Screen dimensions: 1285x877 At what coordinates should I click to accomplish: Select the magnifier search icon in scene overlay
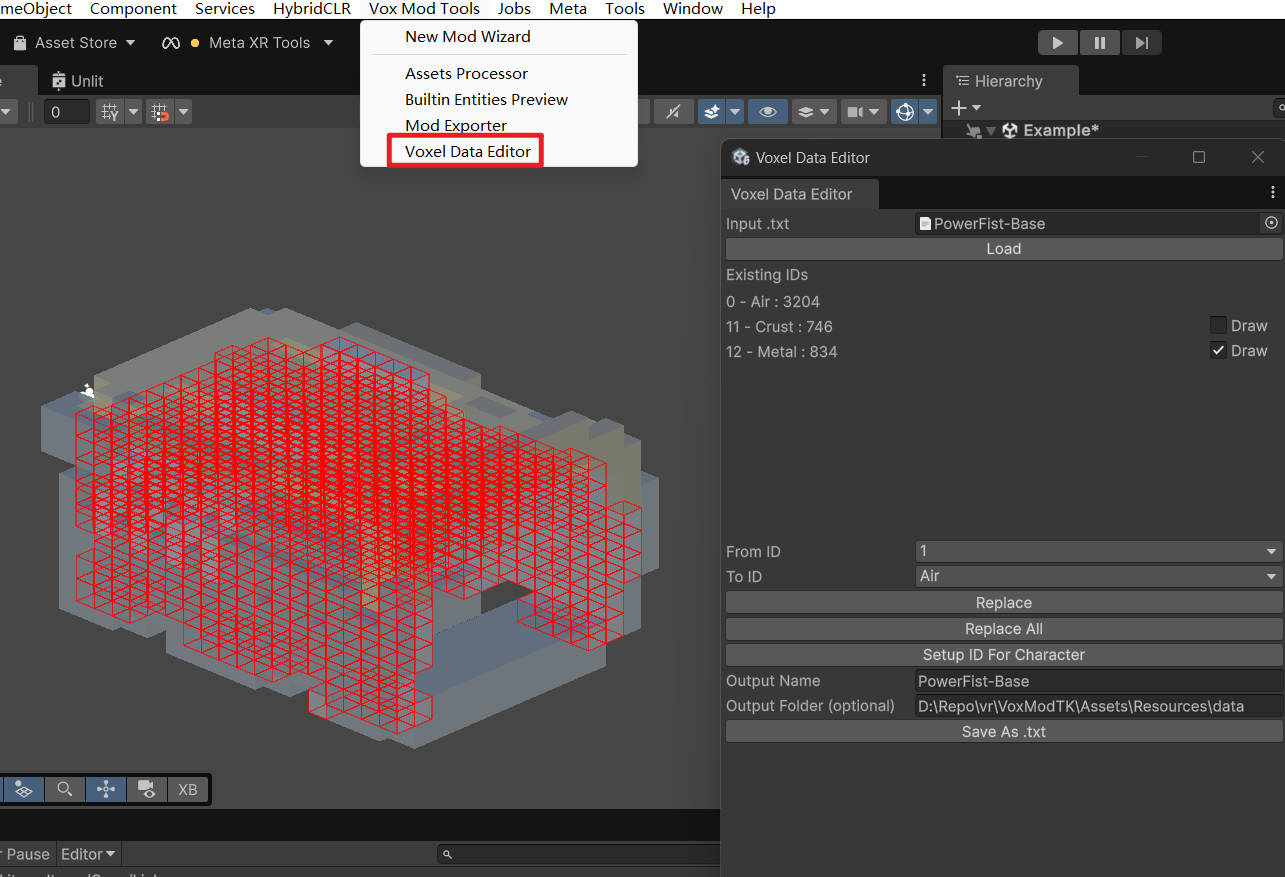pos(65,790)
